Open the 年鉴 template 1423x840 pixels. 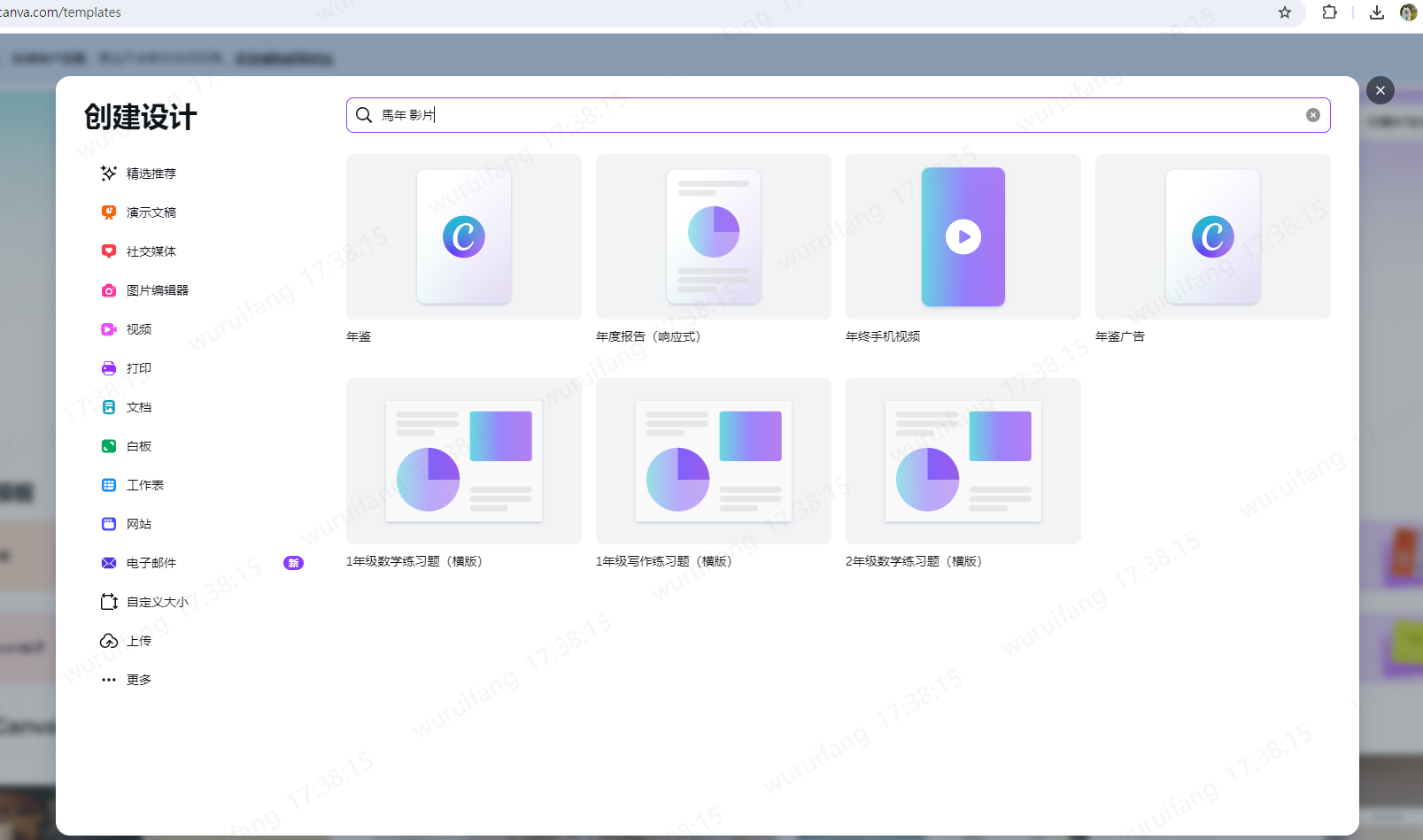click(463, 236)
